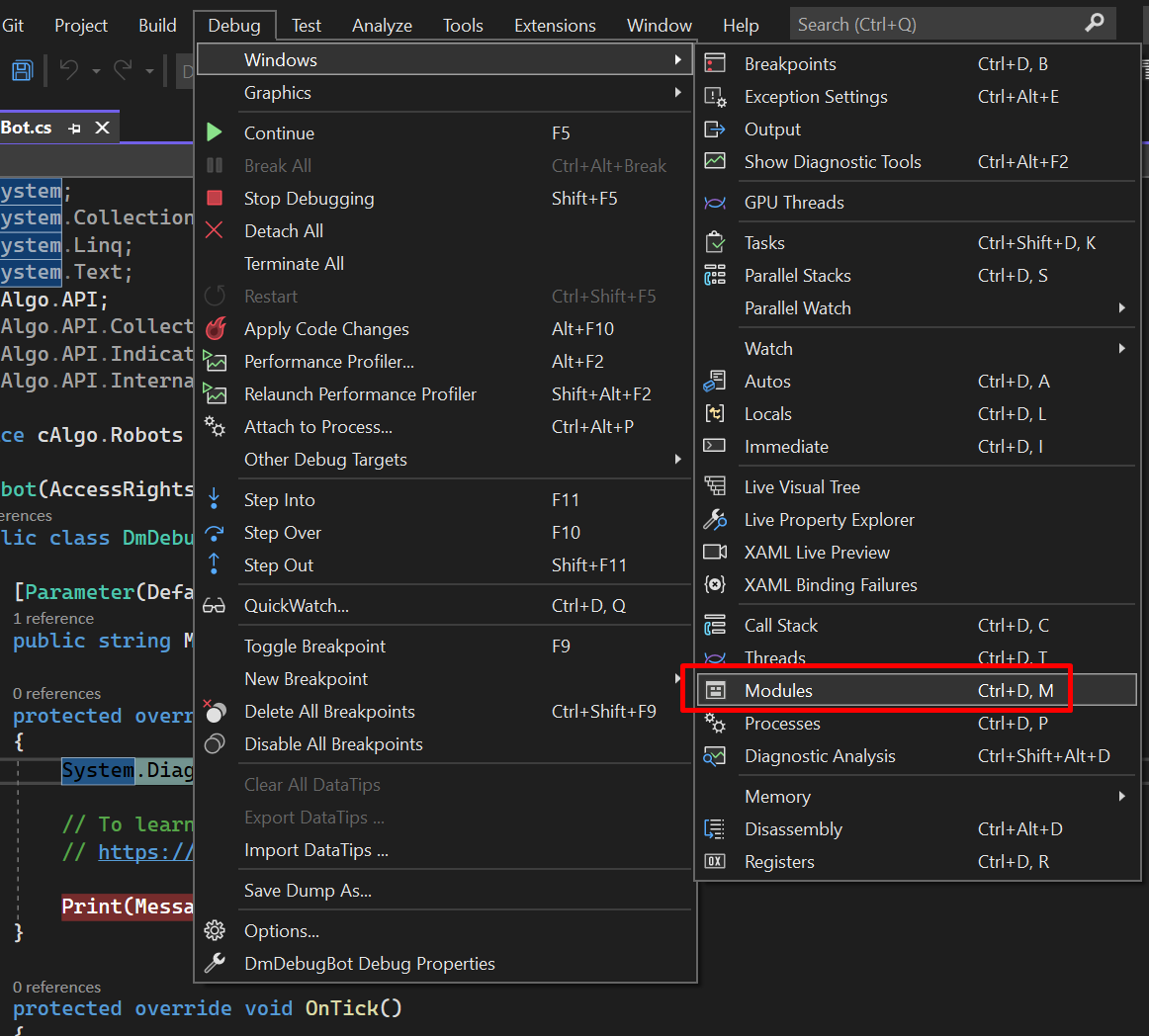Viewport: 1149px width, 1036px height.
Task: Click the Registers icon
Action: 715,861
